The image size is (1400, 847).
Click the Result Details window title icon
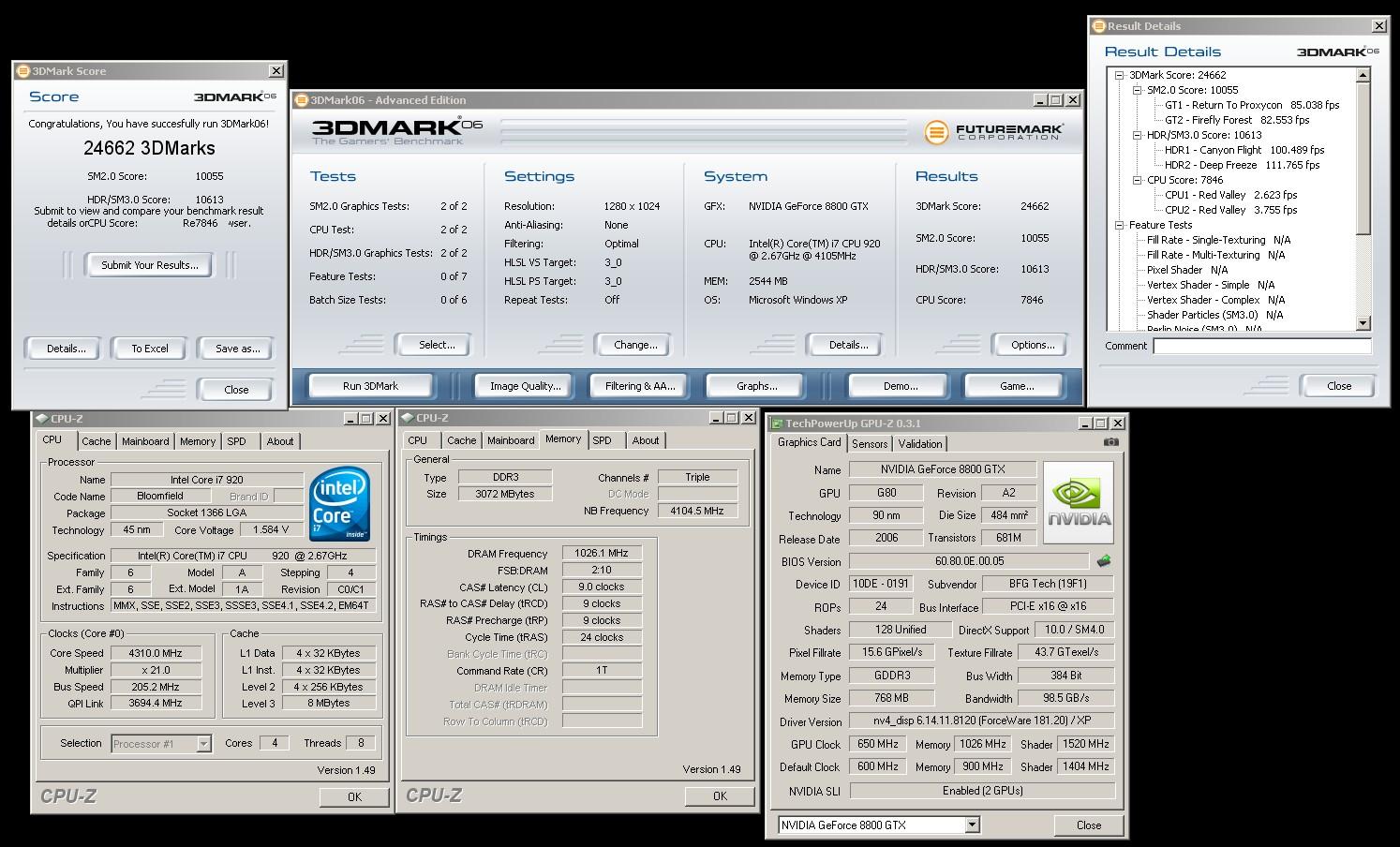[1099, 26]
